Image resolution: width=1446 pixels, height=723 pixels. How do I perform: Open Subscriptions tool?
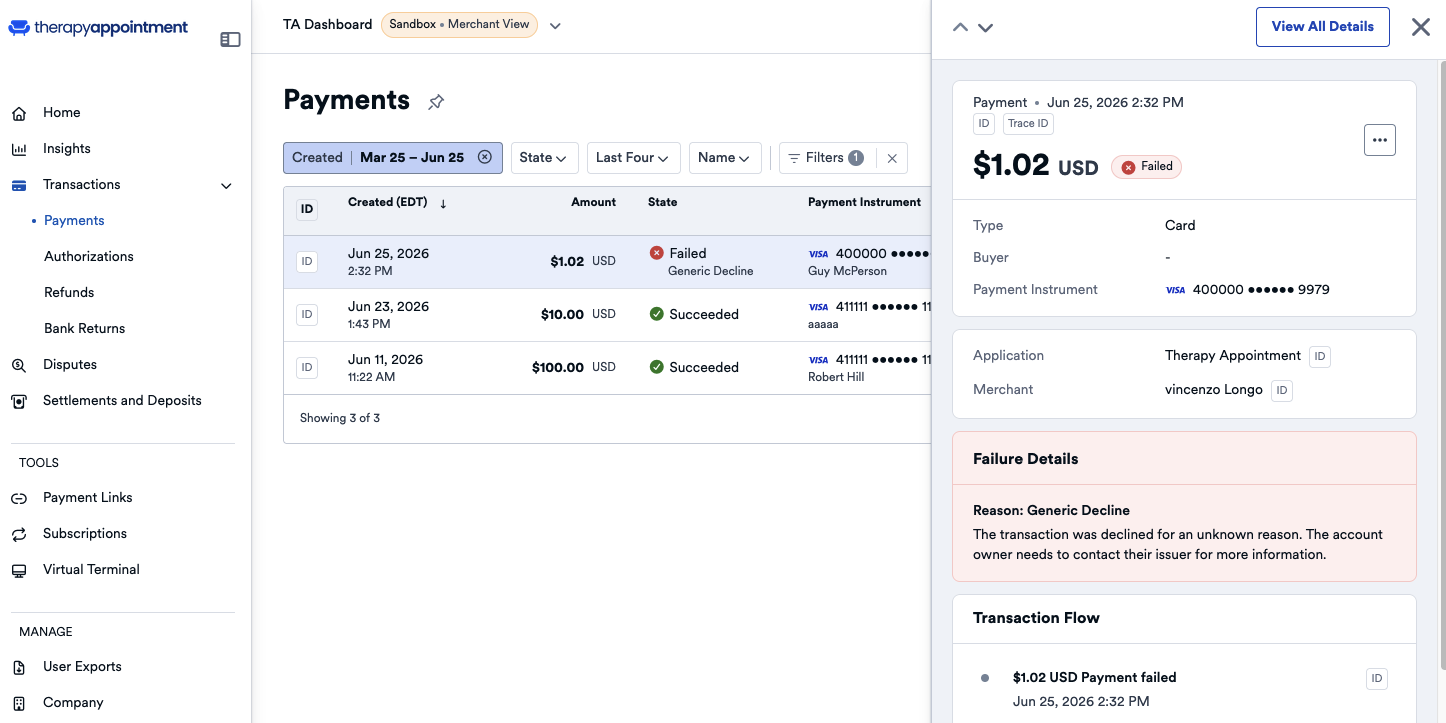pyautogui.click(x=85, y=534)
